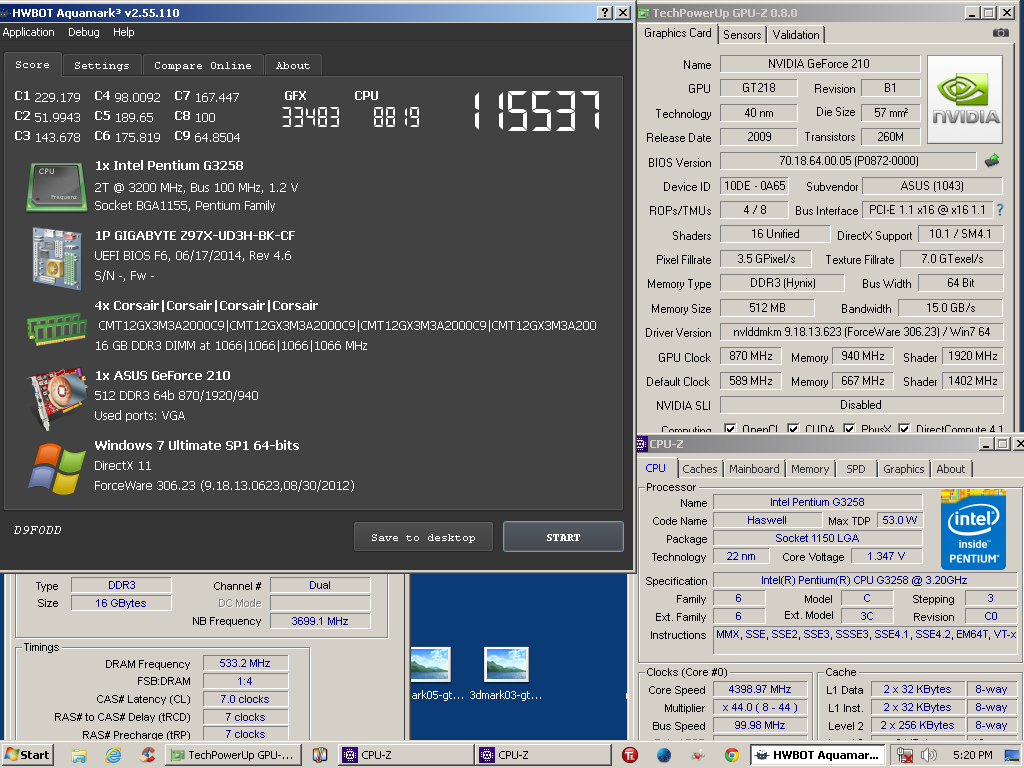Click the START benchmark button

(x=563, y=537)
